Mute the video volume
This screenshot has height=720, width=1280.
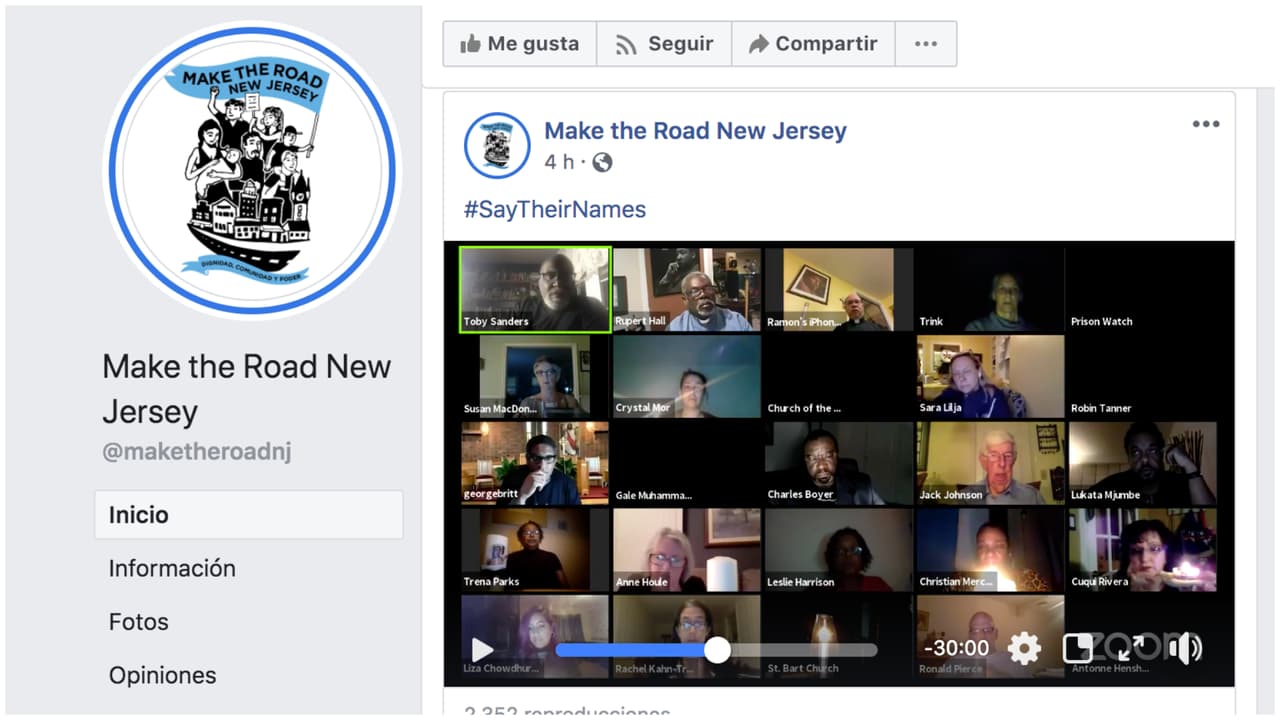coord(1185,649)
